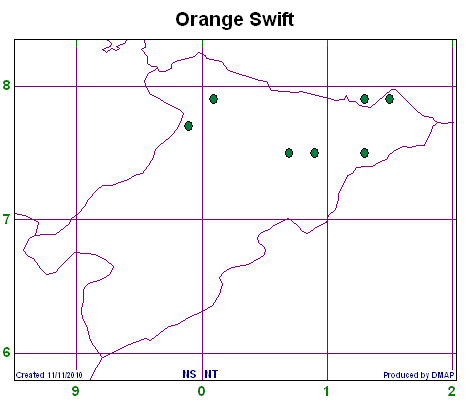
Task: Click the Produced by DMAP credit
Action: (419, 375)
